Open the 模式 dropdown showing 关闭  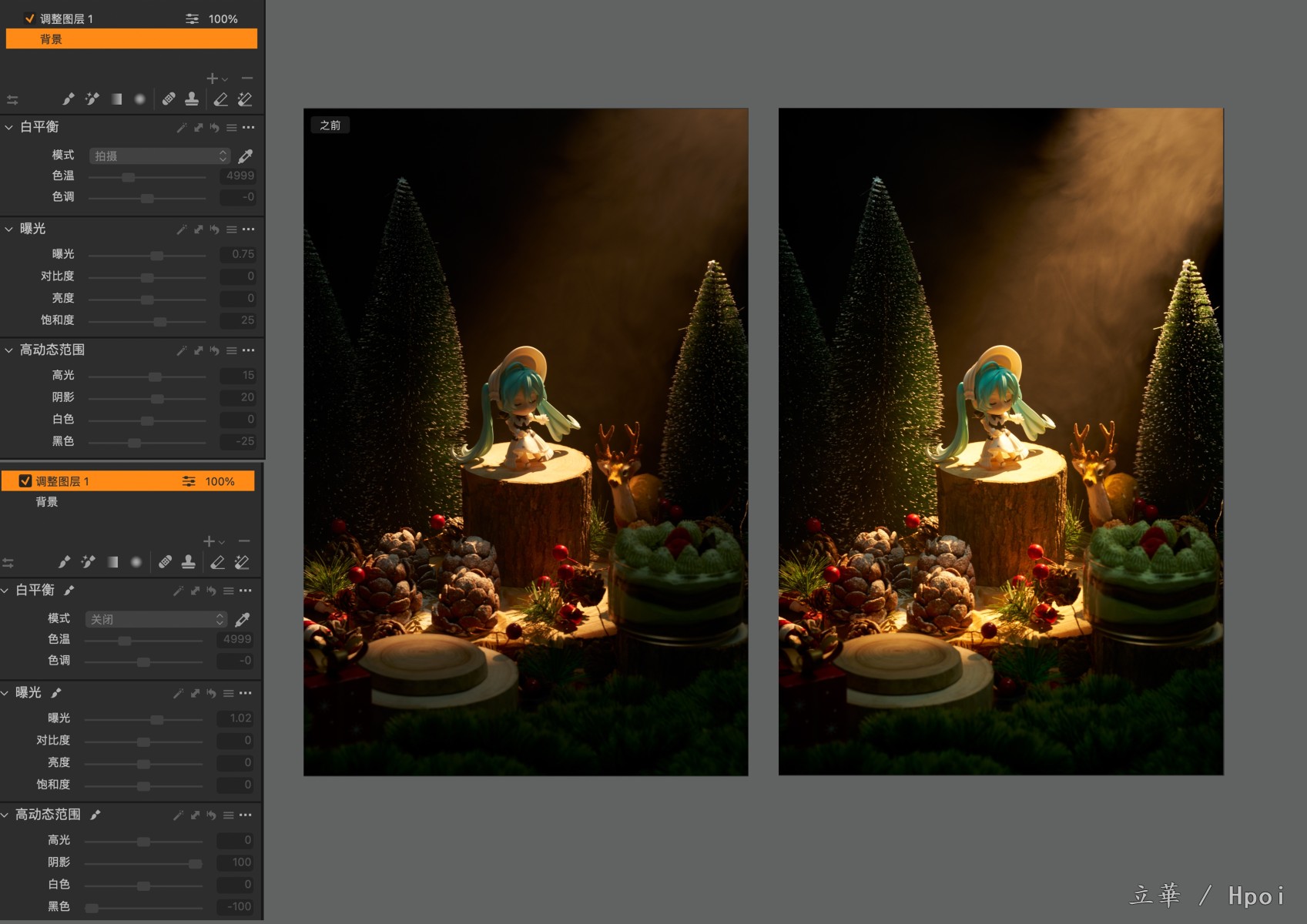156,619
